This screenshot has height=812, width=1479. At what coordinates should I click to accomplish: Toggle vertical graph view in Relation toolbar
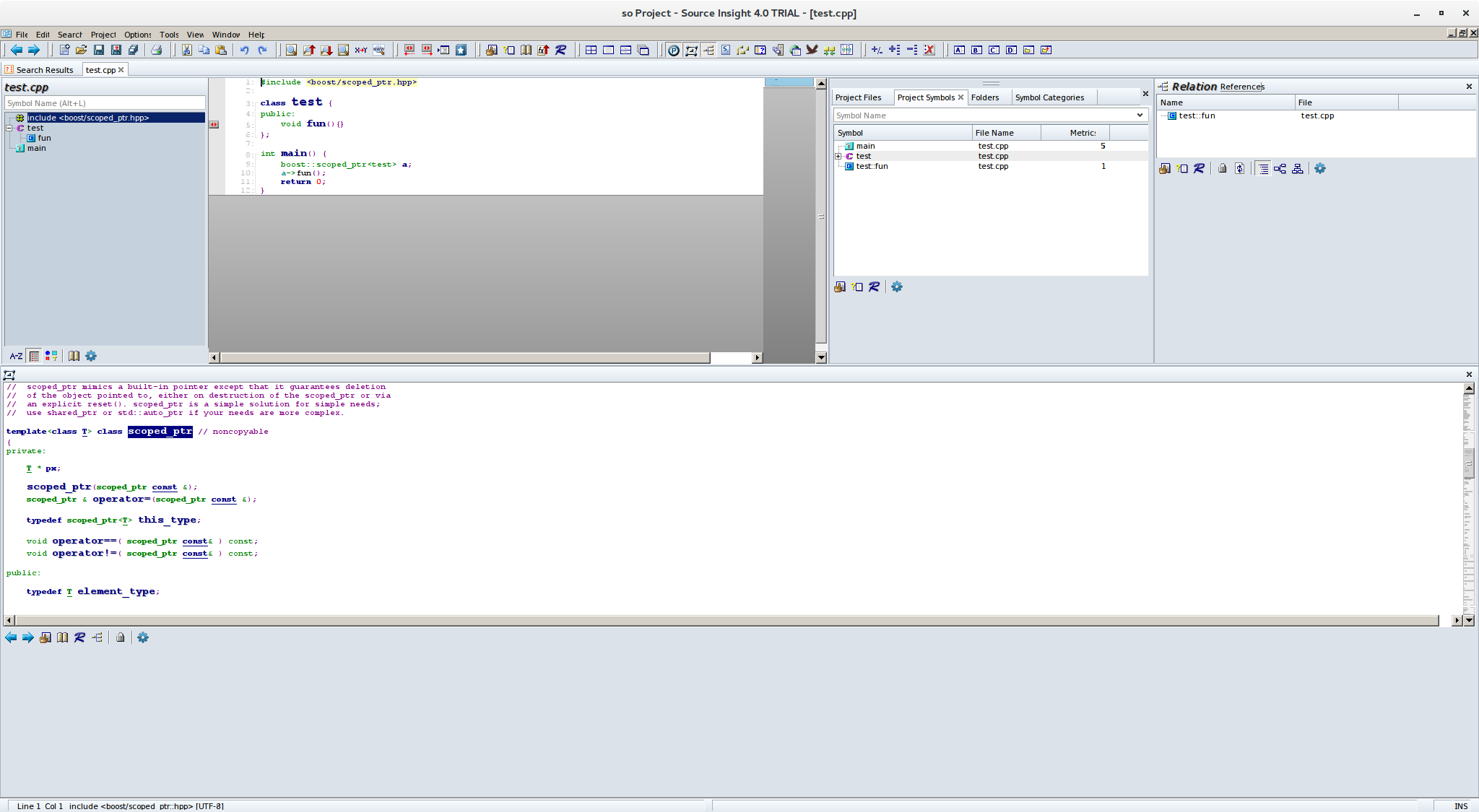point(1298,168)
